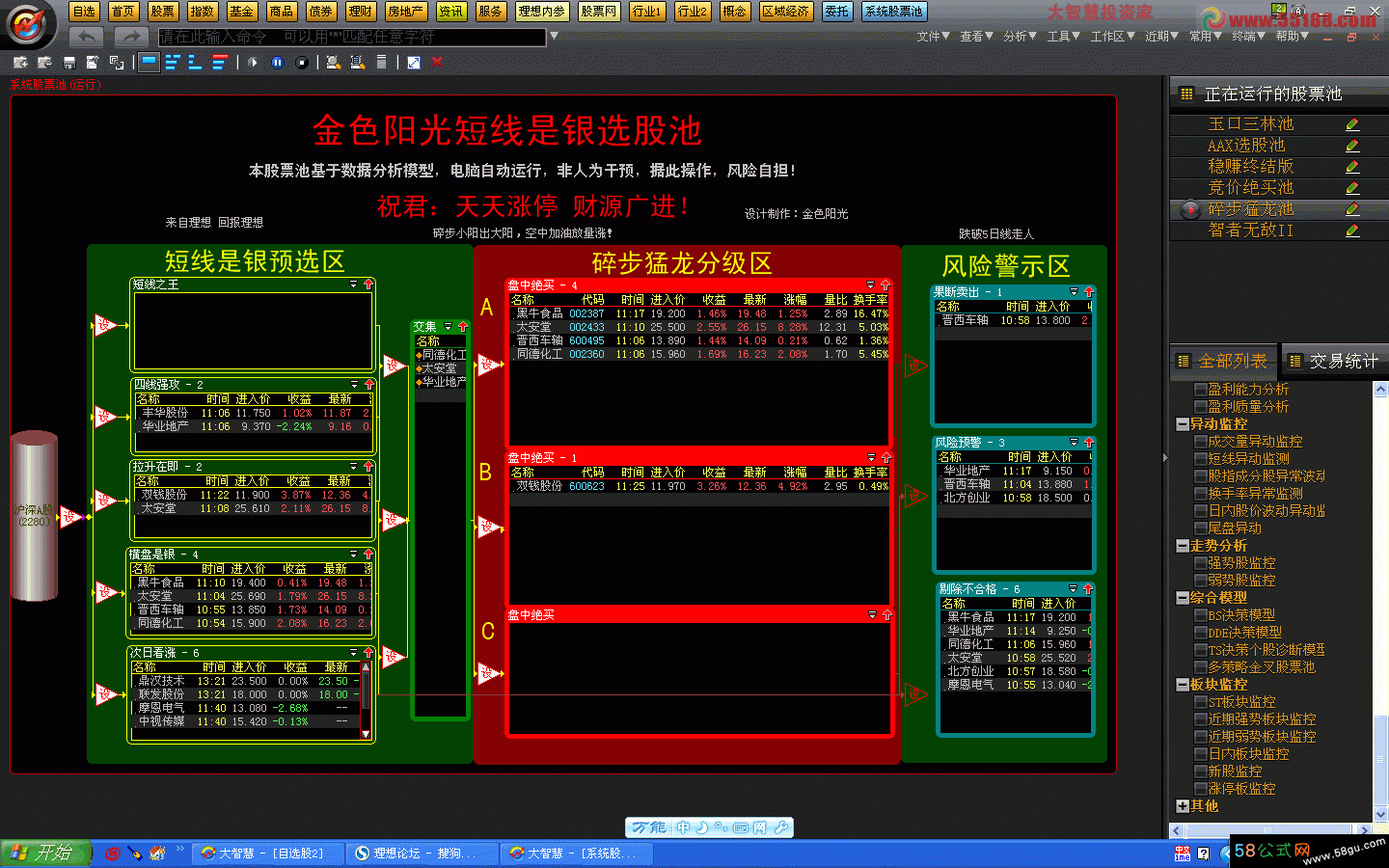Click the Windows 开始 start button
The width and height of the screenshot is (1389, 868).
(x=46, y=853)
